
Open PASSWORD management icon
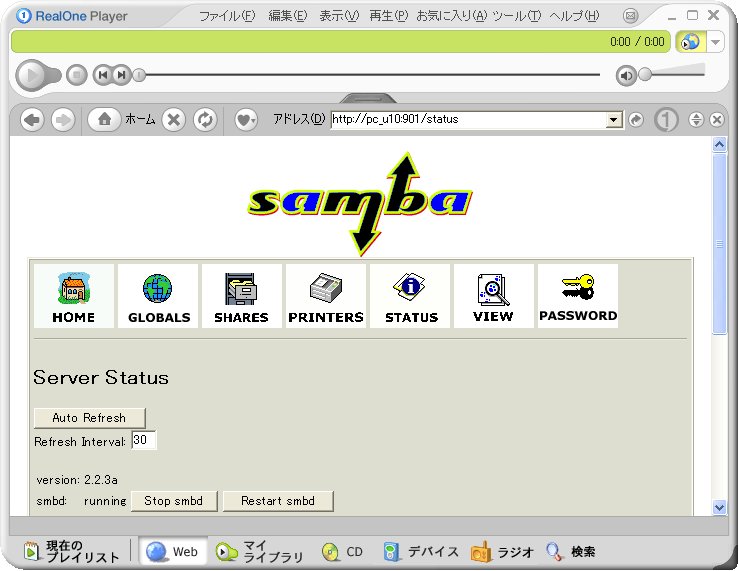click(x=578, y=296)
